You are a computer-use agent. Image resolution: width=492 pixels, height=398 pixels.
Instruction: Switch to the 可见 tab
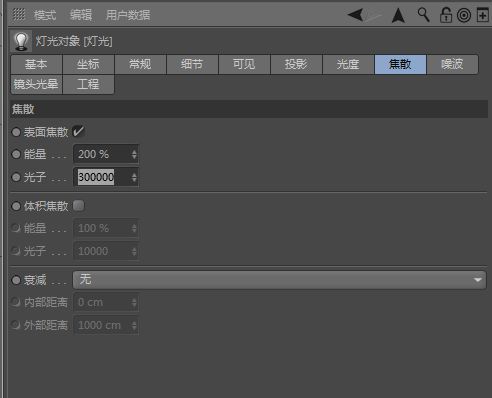click(244, 64)
